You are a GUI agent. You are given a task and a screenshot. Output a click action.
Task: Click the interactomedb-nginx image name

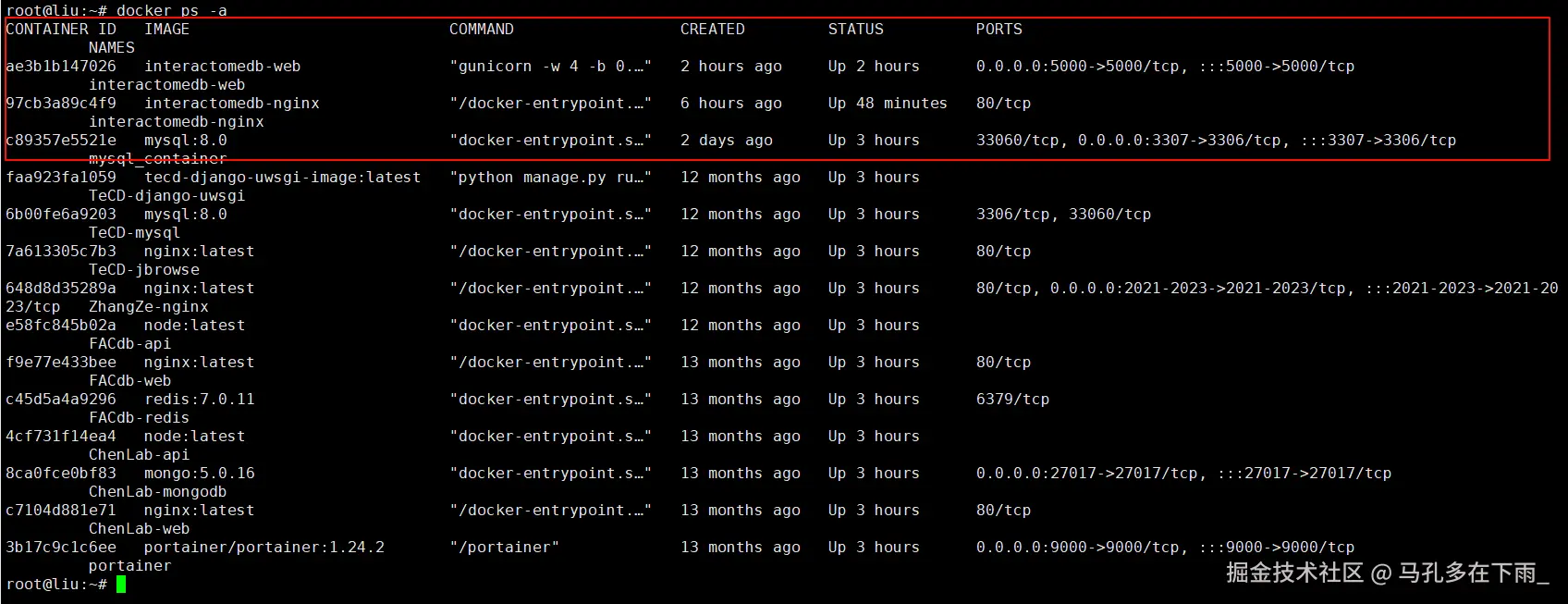(231, 104)
